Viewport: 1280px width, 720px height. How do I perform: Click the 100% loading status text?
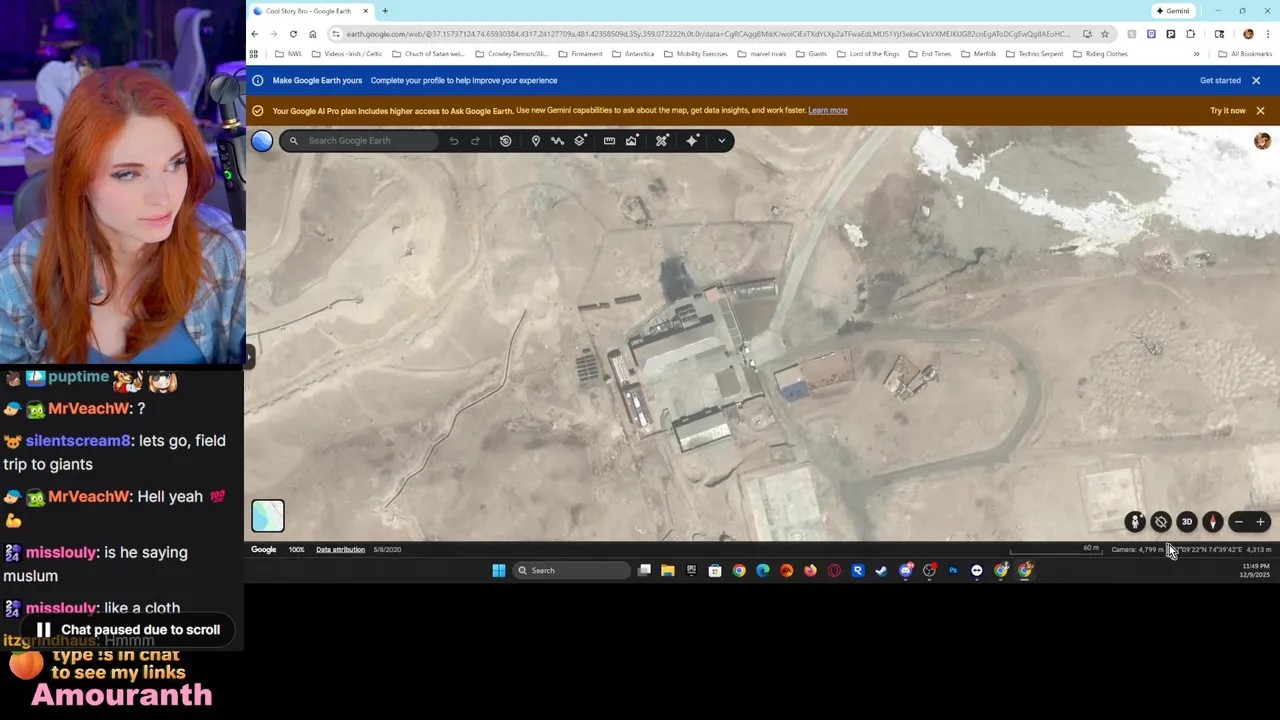[296, 549]
